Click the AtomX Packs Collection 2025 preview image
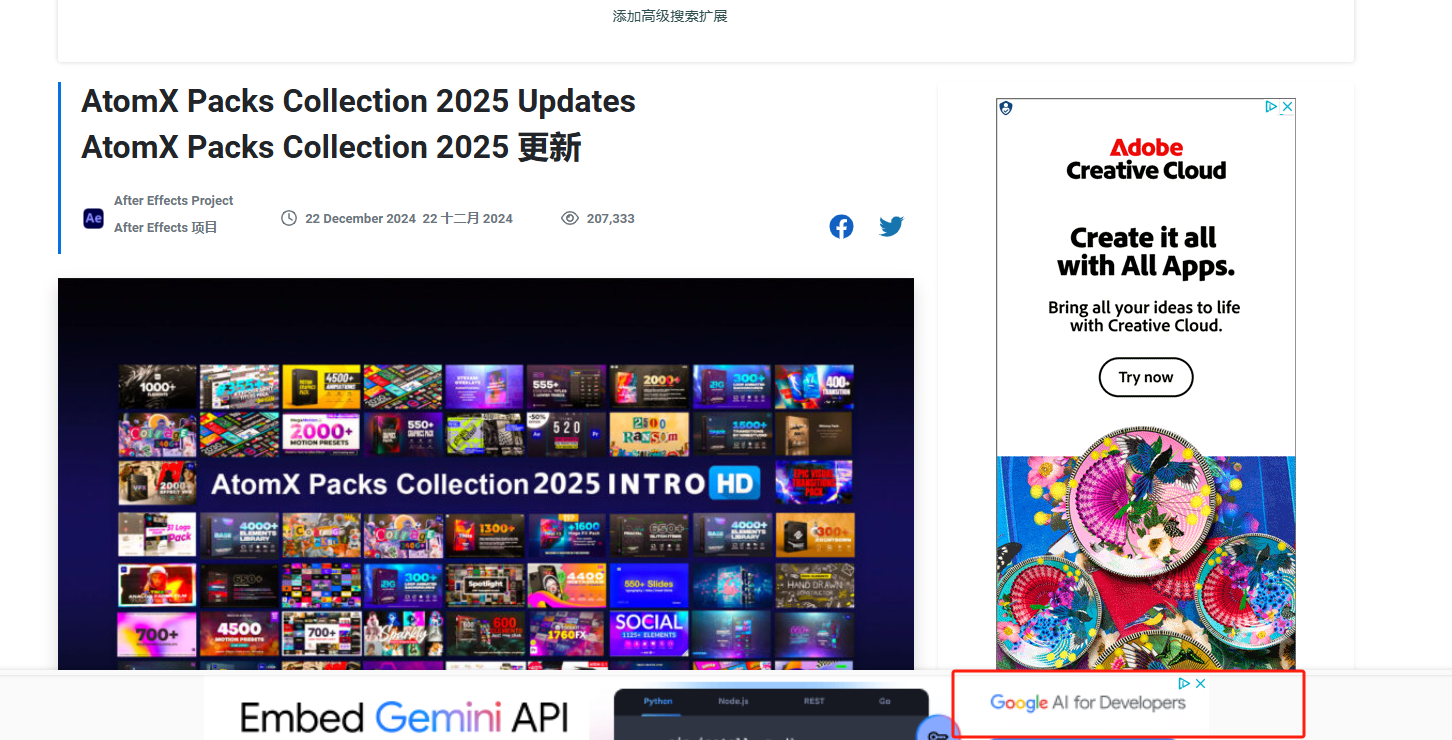Viewport: 1452px width, 740px height. point(486,474)
